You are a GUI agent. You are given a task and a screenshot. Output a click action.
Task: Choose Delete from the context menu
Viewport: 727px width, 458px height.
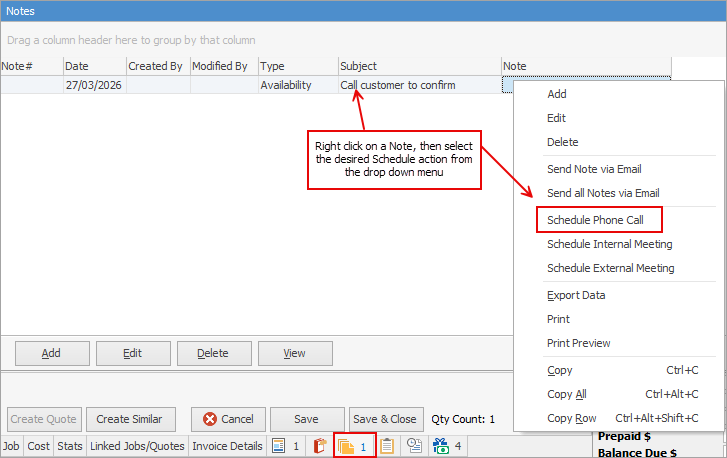[x=619, y=142]
